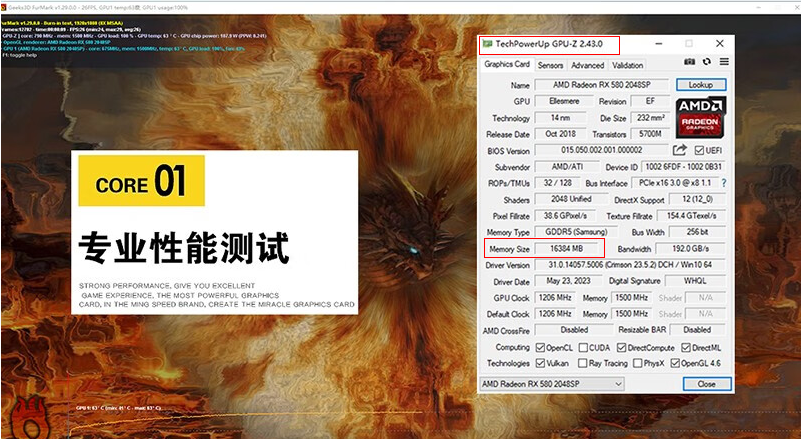Click the Driver Version value 31.0.14057.5006
The height and width of the screenshot is (439, 802).
pos(630,265)
